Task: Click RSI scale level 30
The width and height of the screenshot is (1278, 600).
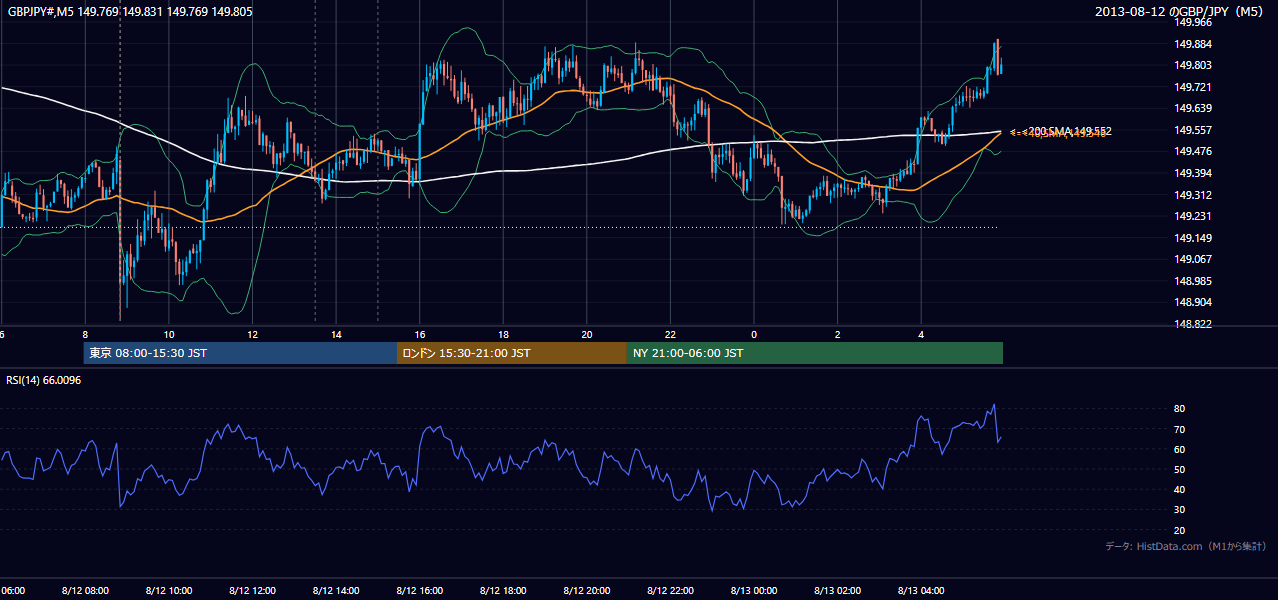Action: (1179, 510)
